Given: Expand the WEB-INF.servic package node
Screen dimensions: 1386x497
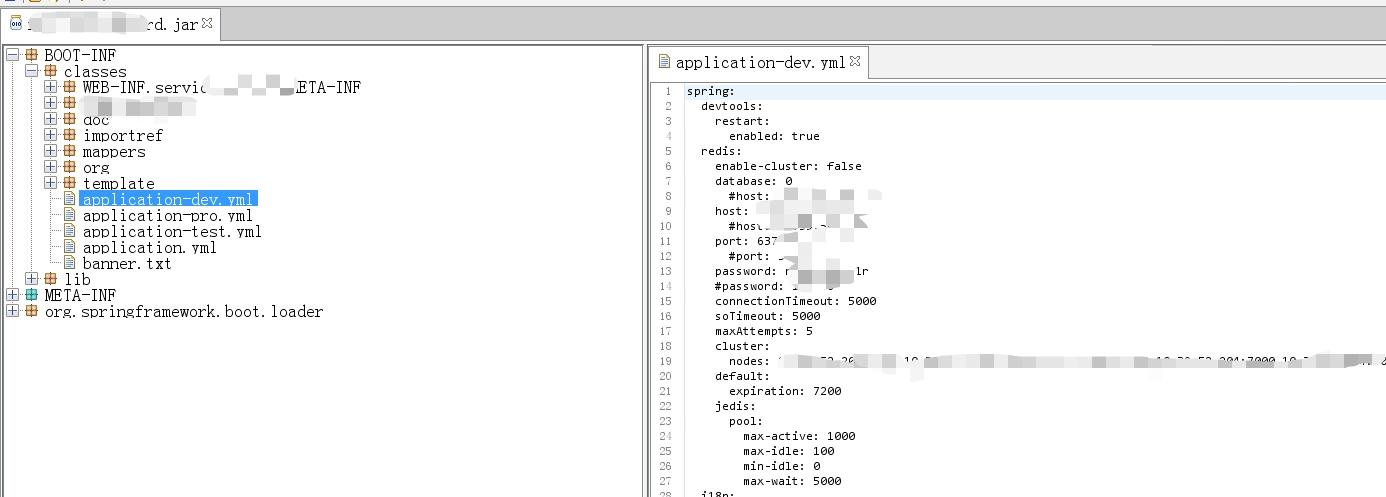Looking at the screenshot, I should (51, 87).
